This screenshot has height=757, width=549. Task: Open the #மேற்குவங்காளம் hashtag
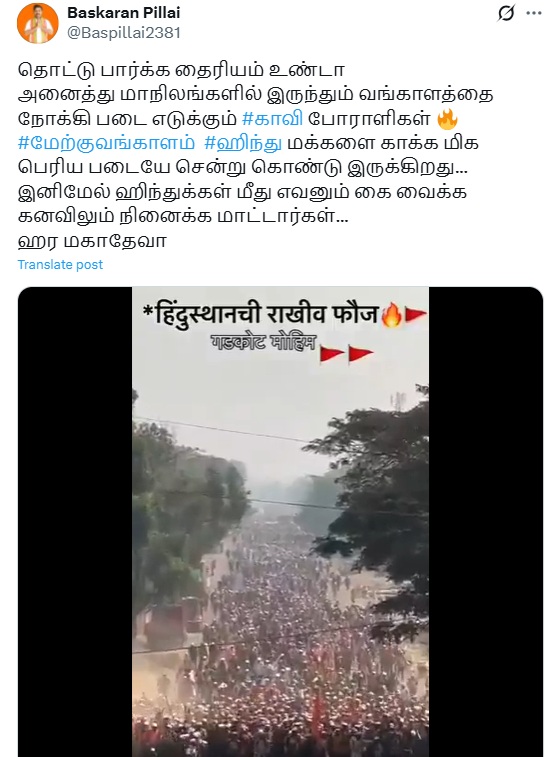coord(106,143)
